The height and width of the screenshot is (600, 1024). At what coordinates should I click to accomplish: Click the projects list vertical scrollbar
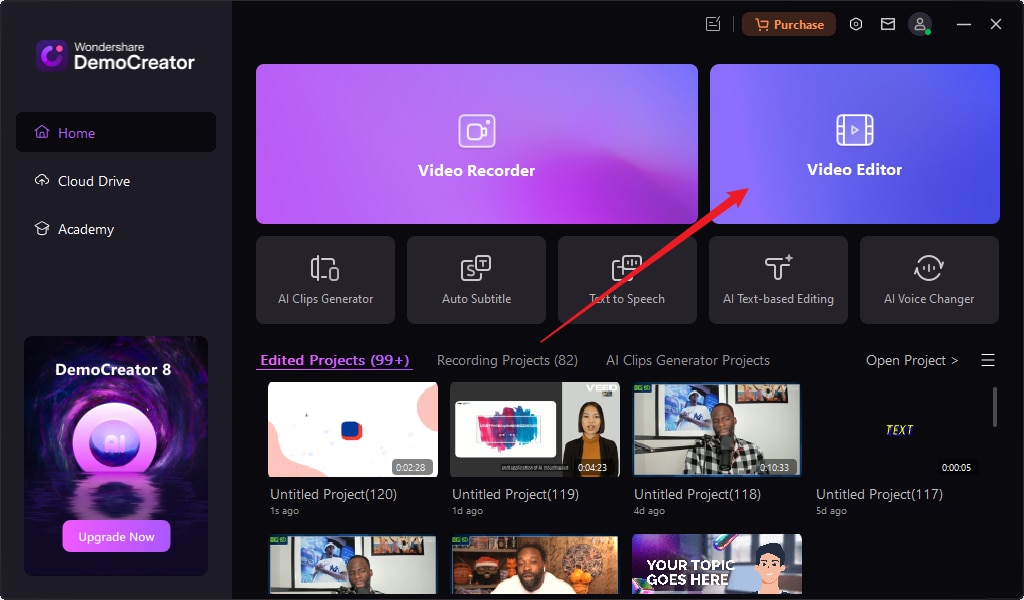point(995,407)
